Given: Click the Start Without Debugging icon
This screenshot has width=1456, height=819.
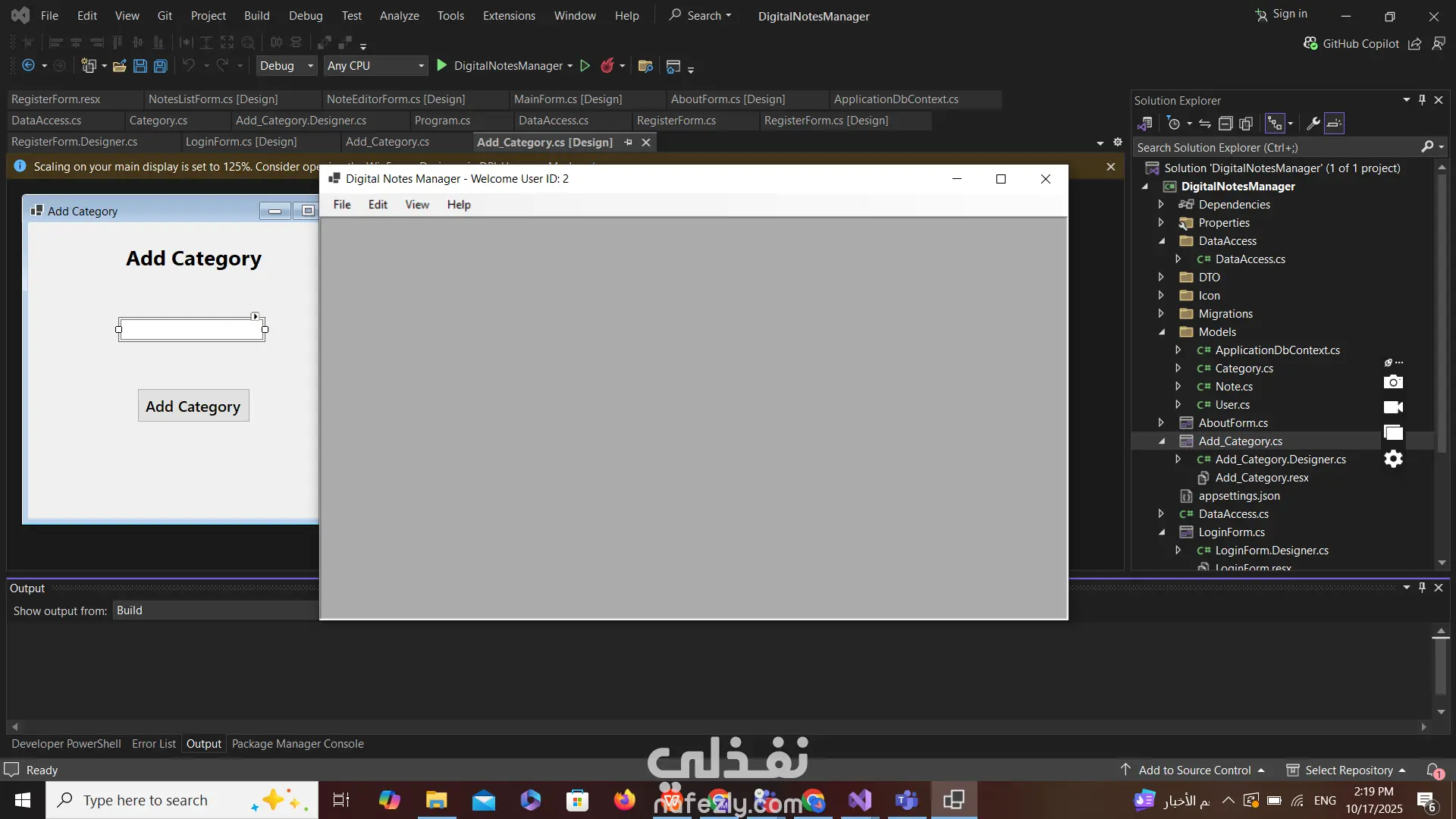Looking at the screenshot, I should [x=585, y=66].
